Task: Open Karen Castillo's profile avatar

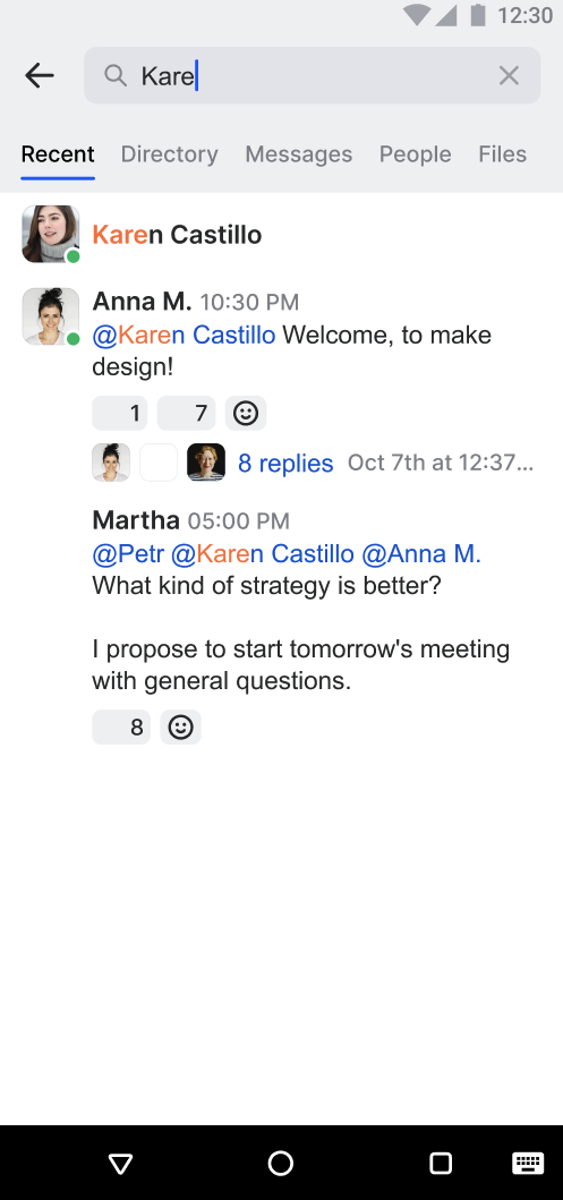Action: 51,235
